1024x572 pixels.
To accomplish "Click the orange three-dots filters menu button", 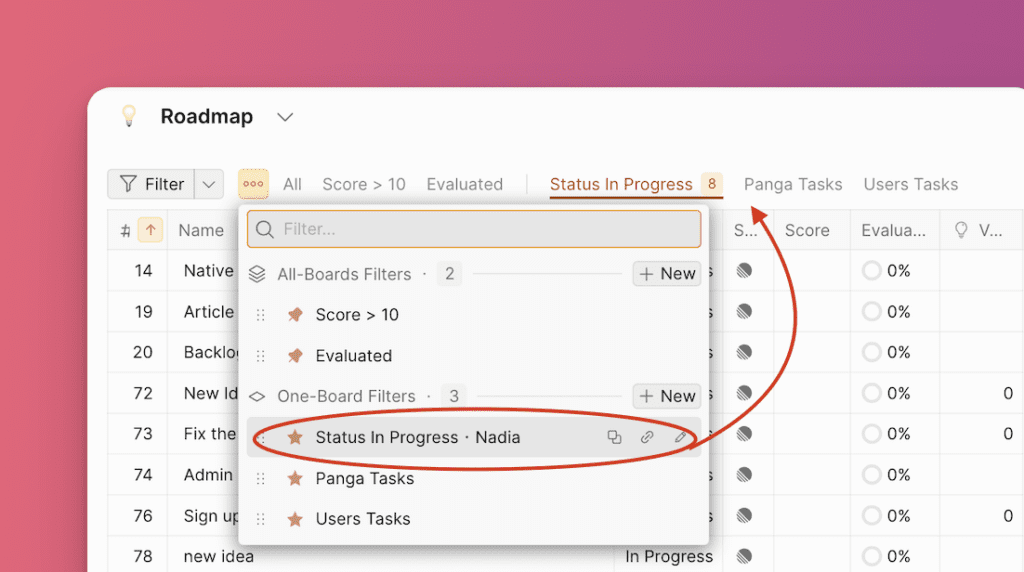I will [x=253, y=184].
